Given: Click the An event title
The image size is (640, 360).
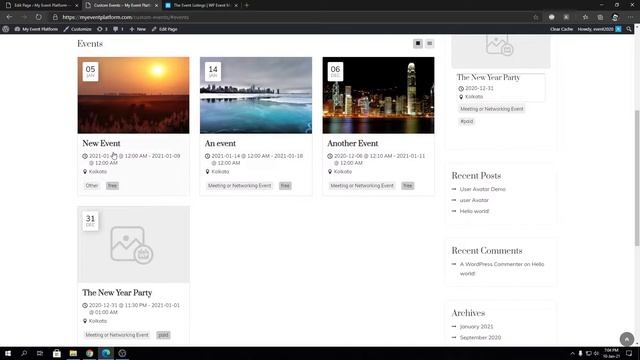Looking at the screenshot, I should pyautogui.click(x=220, y=143).
